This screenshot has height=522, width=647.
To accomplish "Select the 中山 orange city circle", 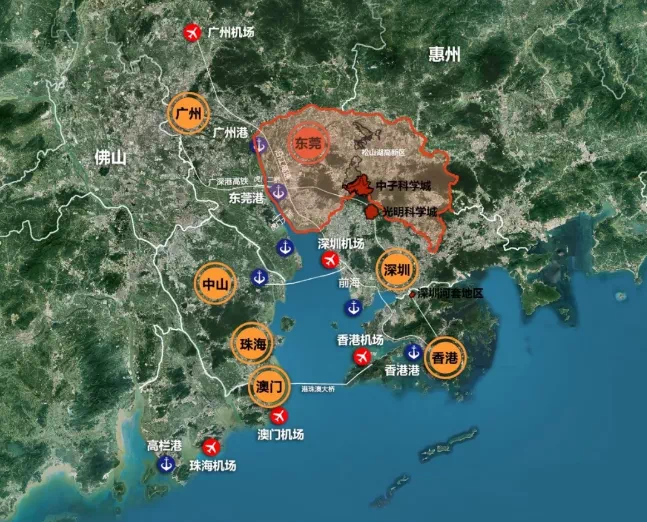I will tap(215, 284).
